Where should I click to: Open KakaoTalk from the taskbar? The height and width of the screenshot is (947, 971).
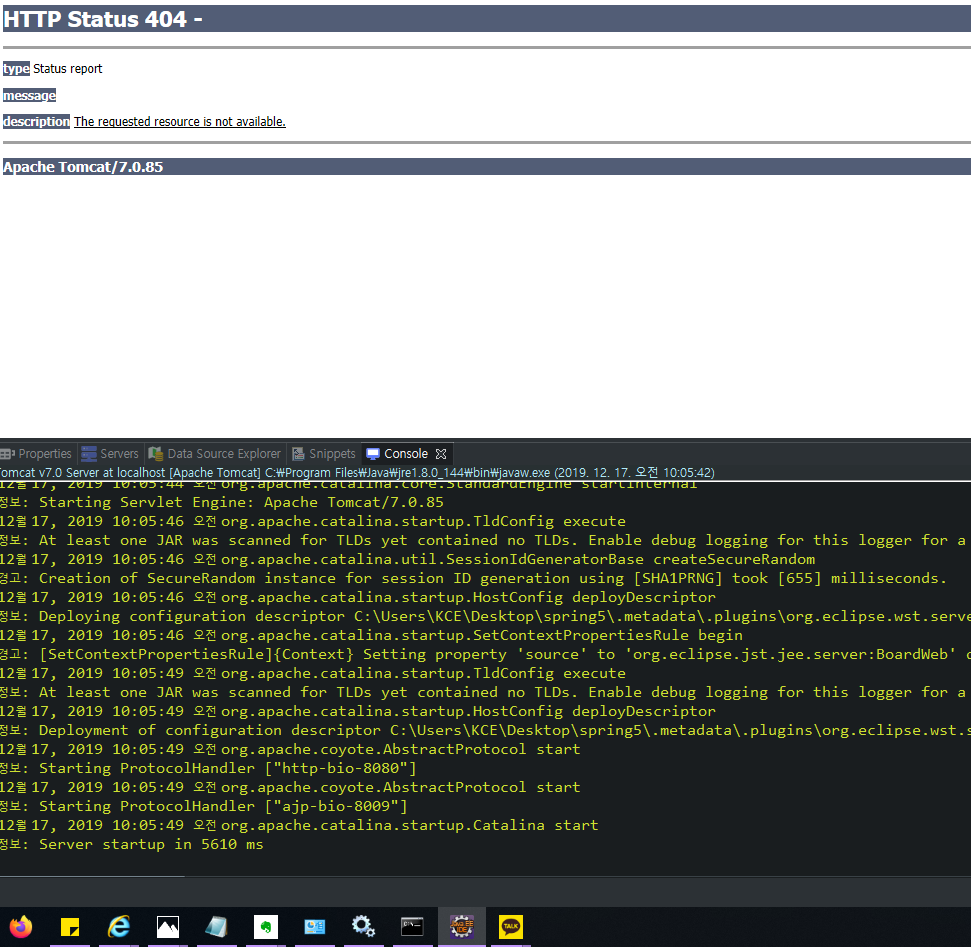(511, 927)
